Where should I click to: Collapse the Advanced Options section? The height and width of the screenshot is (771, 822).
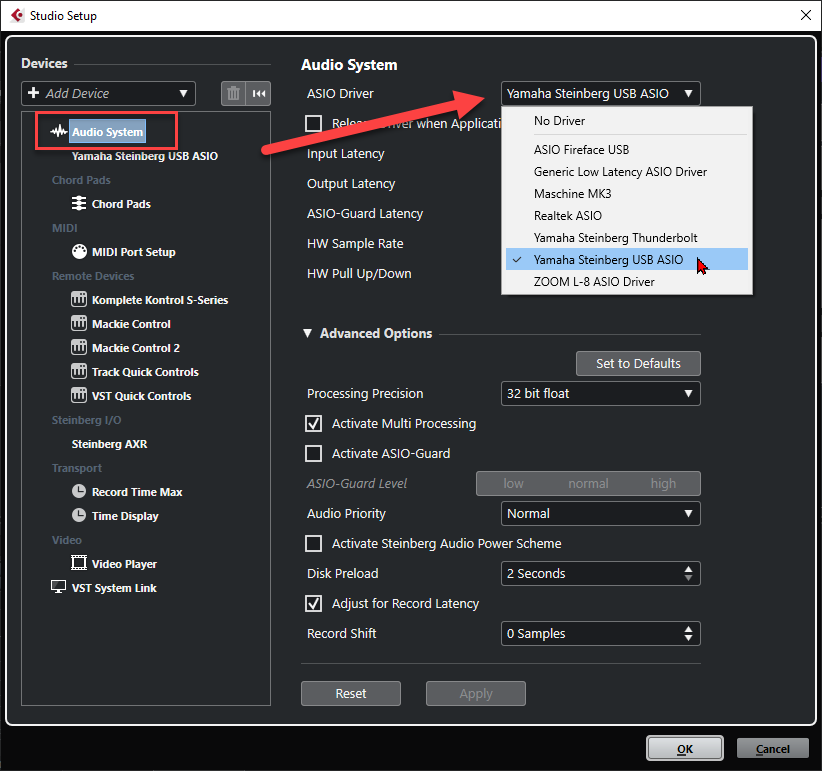point(308,333)
